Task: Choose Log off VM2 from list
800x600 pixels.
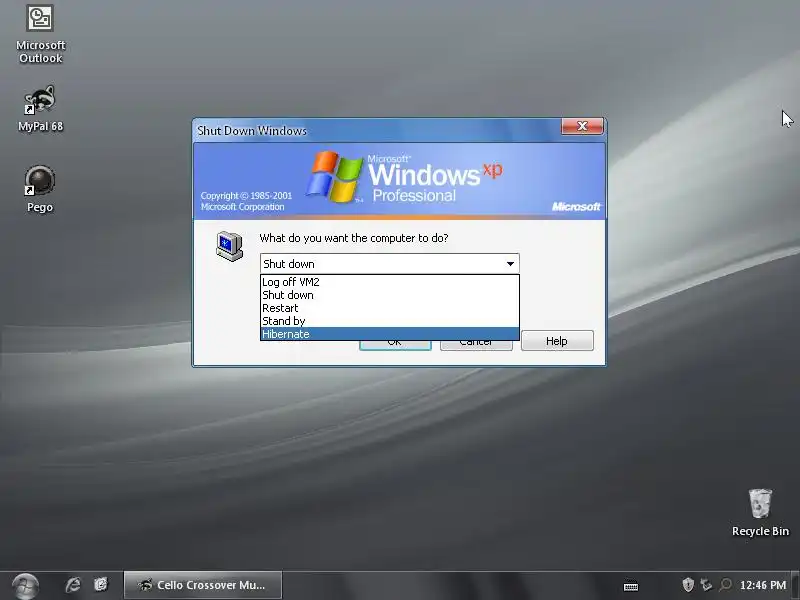Action: click(x=390, y=282)
